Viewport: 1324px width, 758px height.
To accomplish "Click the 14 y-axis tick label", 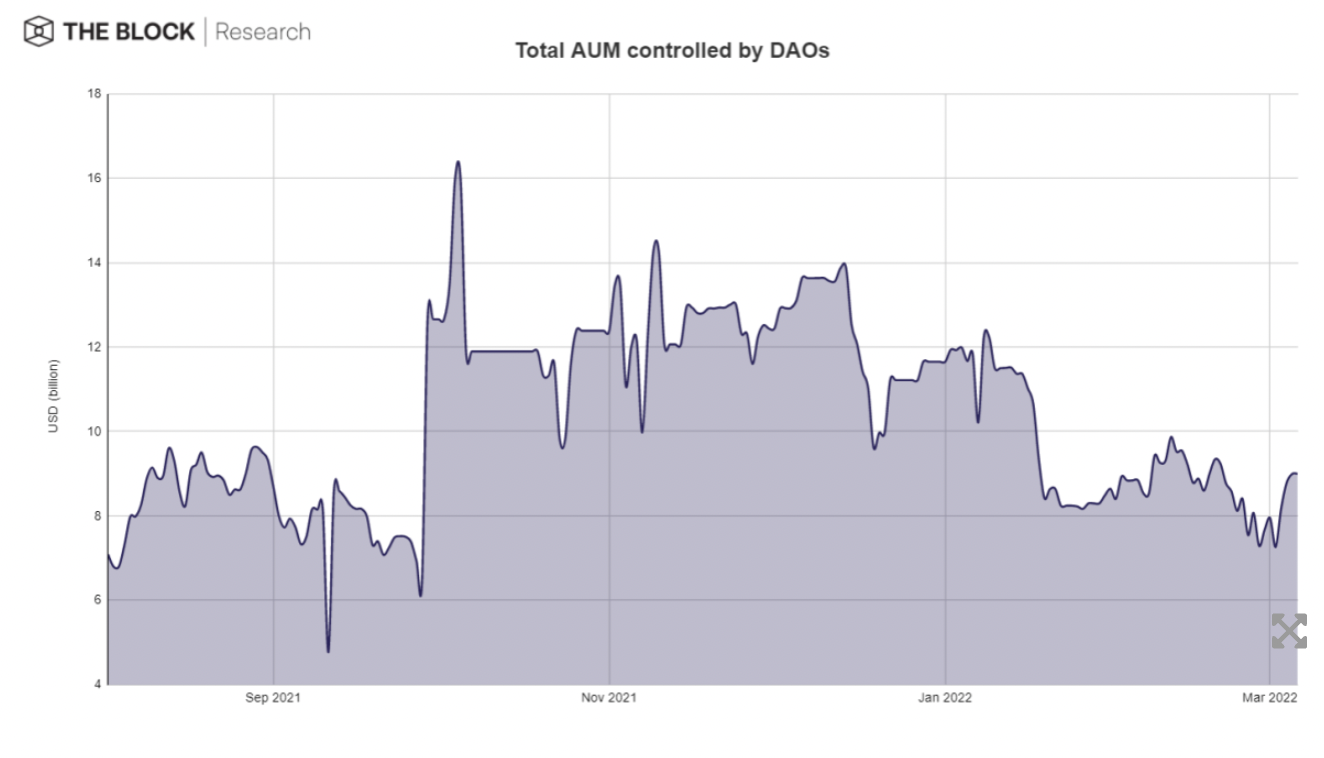I will tap(93, 263).
